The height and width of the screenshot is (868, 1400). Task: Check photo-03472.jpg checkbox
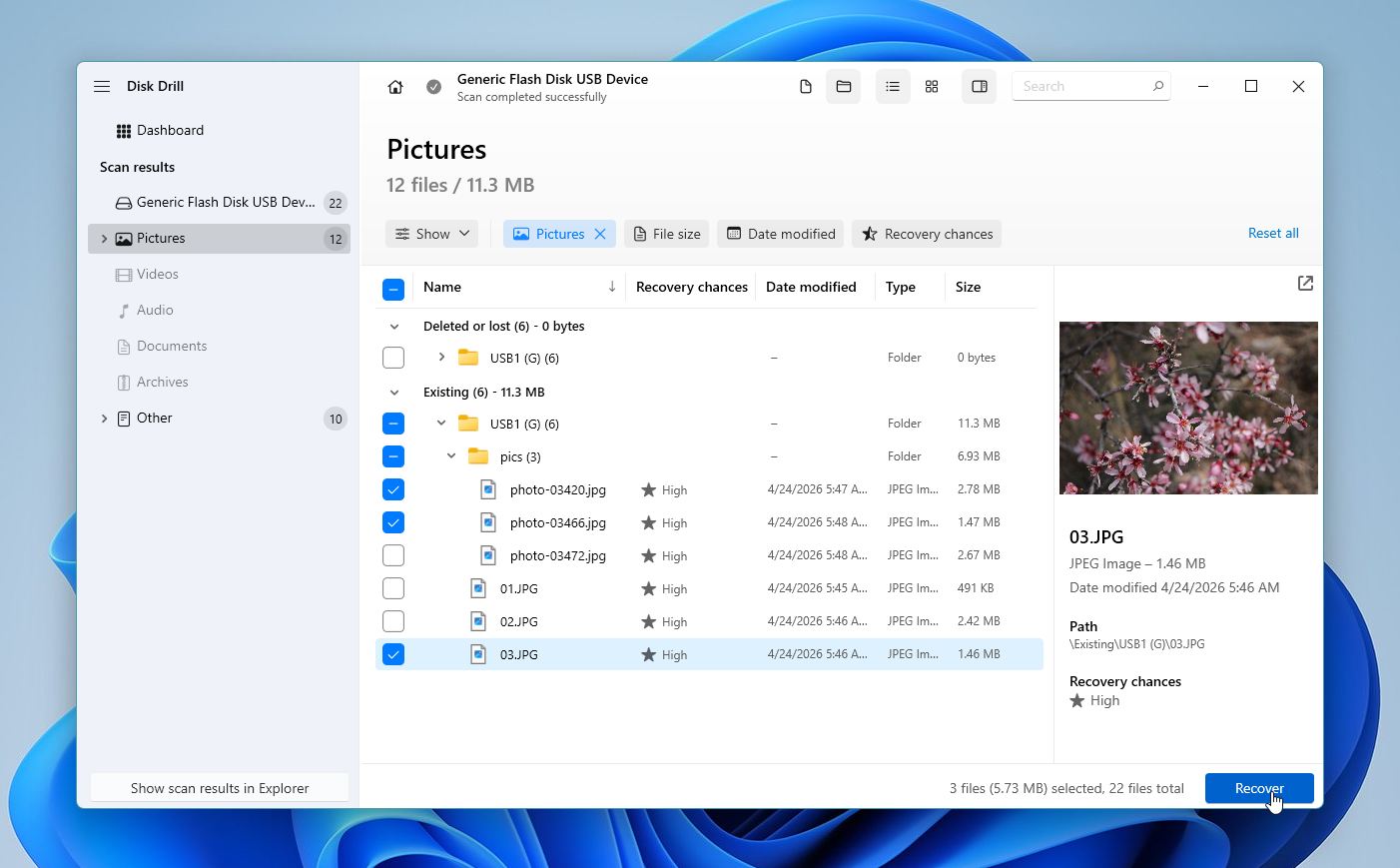click(393, 555)
